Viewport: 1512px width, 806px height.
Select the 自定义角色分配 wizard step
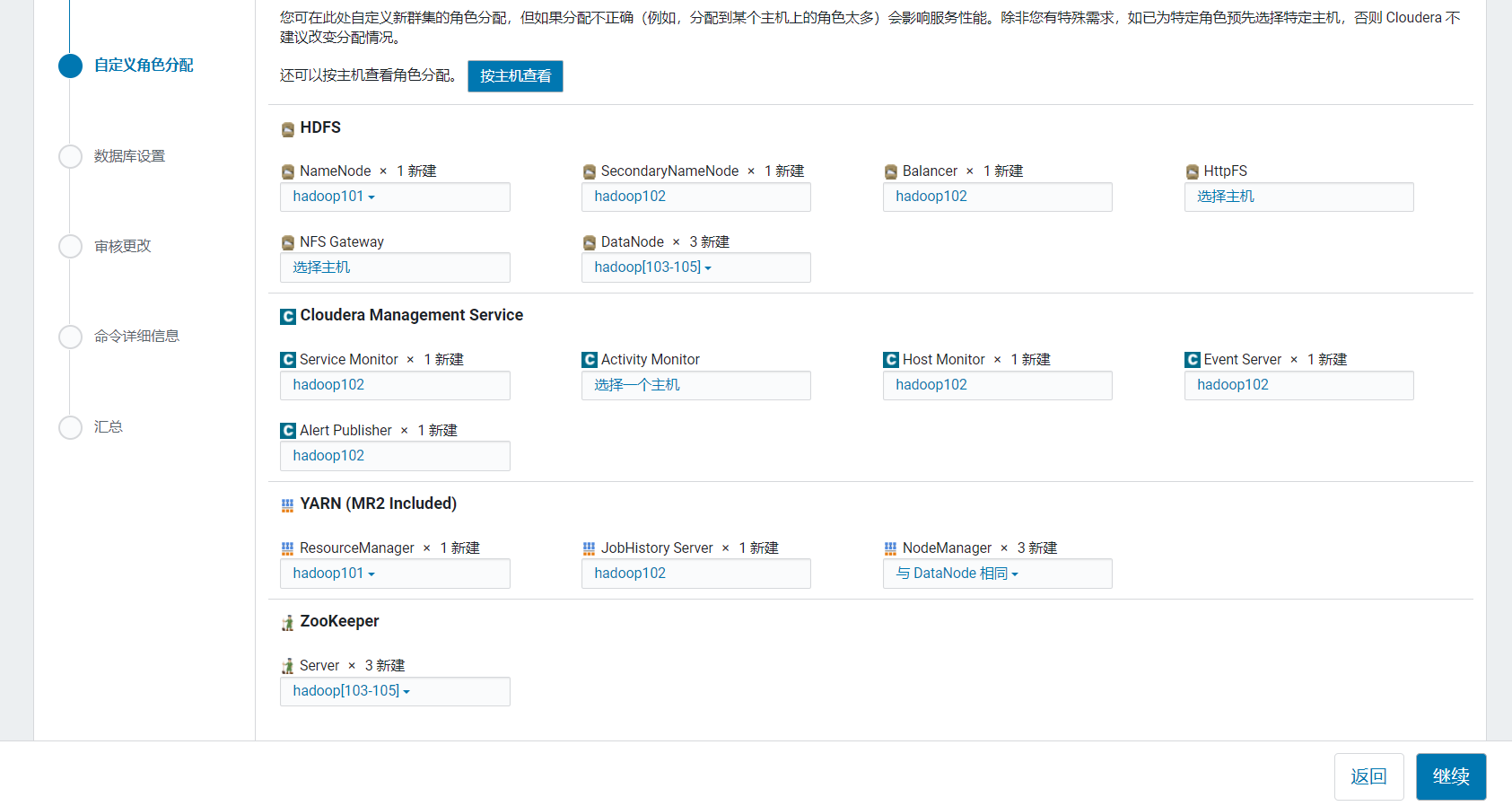tap(144, 66)
